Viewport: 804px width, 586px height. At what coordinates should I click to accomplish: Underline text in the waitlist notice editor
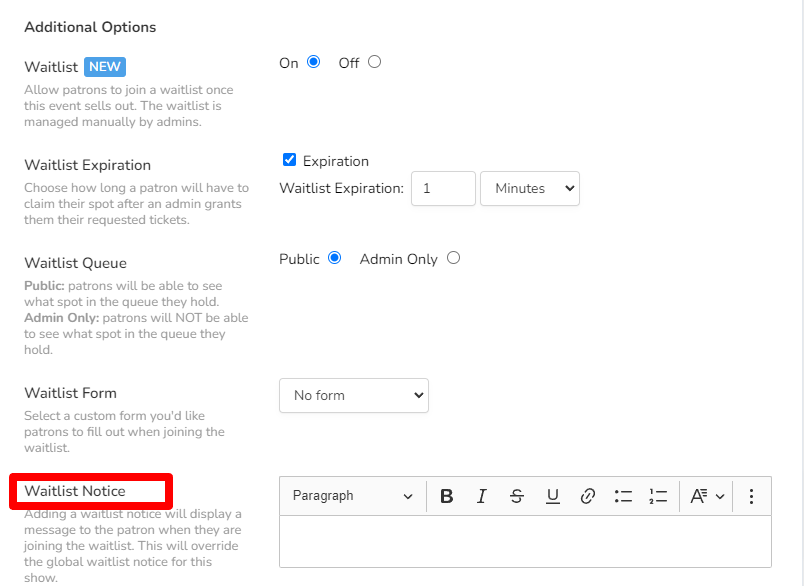[552, 495]
